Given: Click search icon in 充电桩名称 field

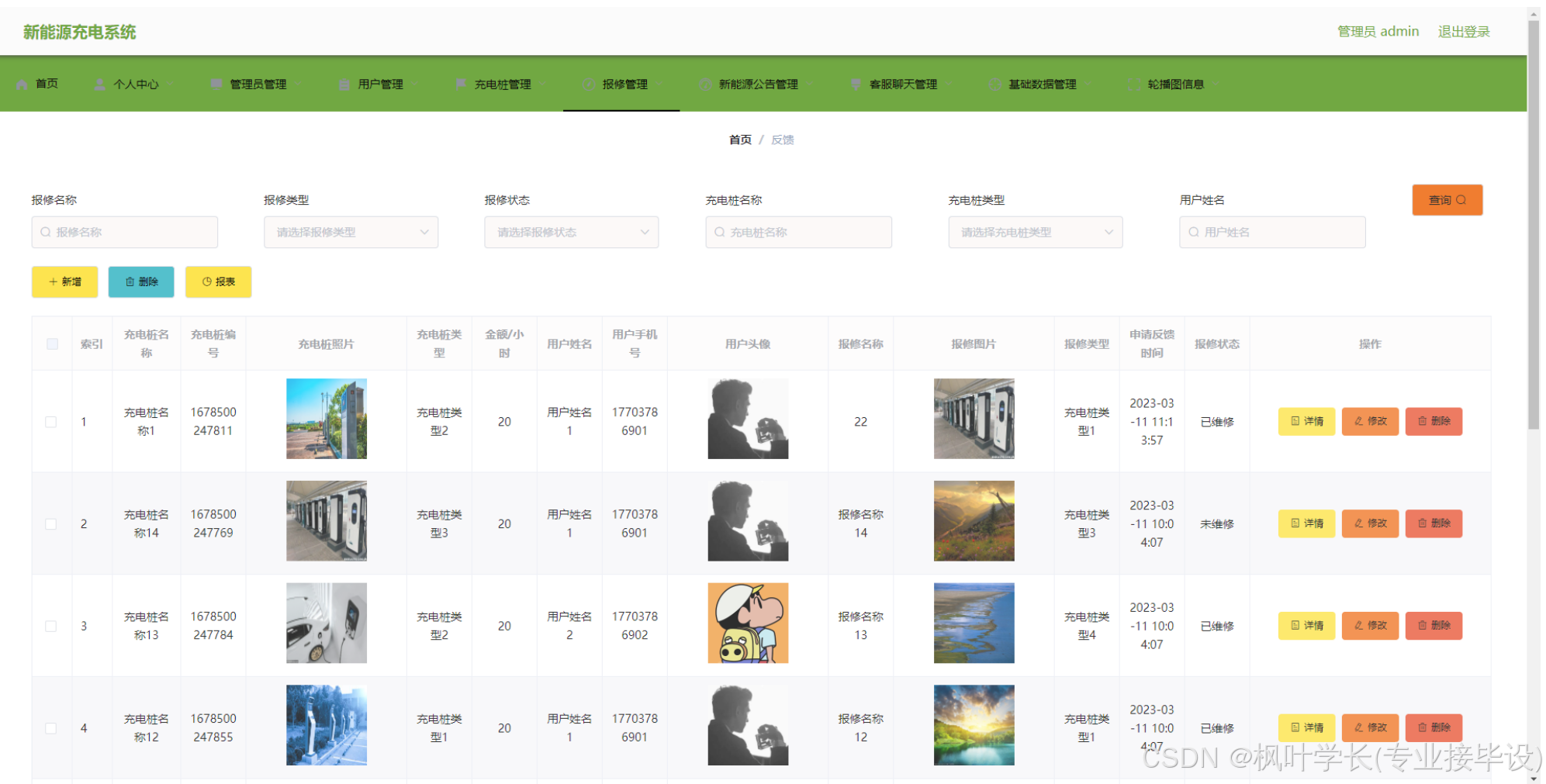Looking at the screenshot, I should coord(720,232).
